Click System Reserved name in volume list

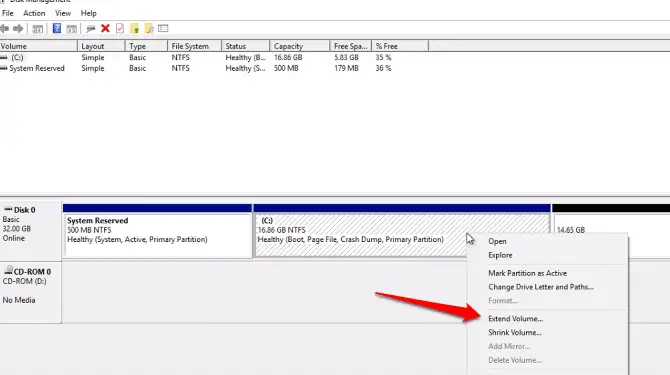coord(37,68)
